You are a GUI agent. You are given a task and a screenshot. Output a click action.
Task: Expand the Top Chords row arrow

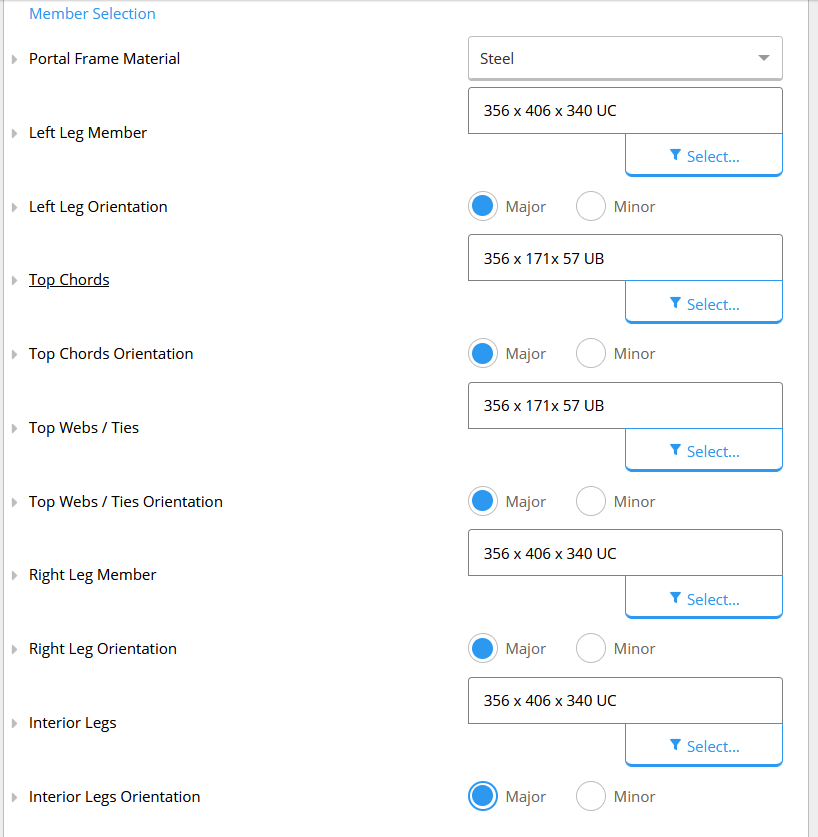14,280
